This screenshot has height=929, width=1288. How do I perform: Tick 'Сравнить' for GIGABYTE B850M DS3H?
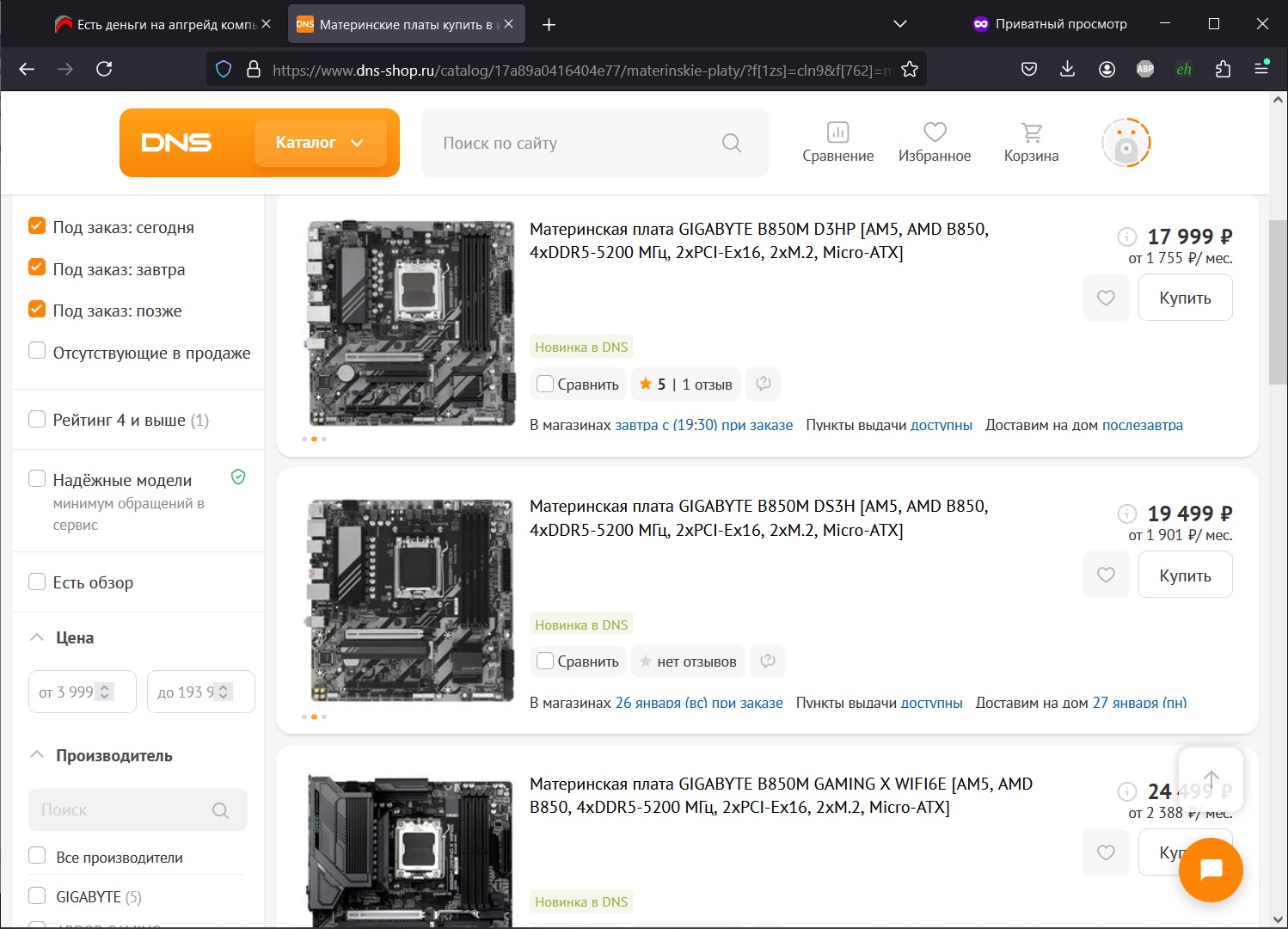[x=545, y=661]
